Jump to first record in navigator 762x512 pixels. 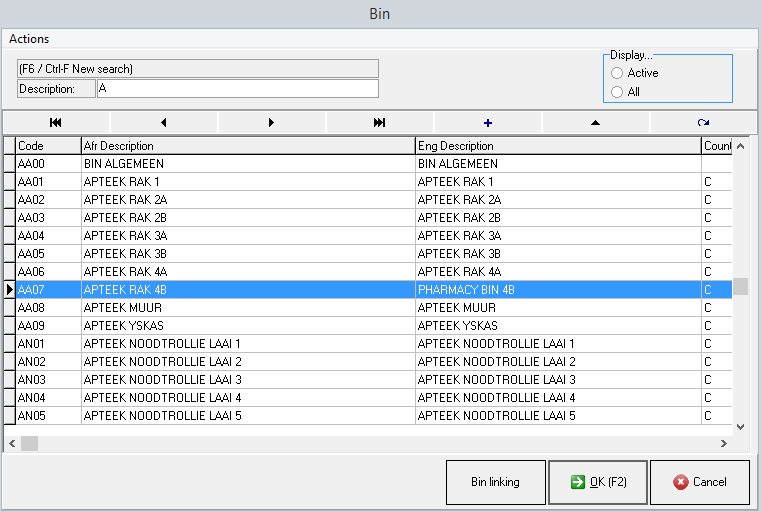tap(56, 122)
